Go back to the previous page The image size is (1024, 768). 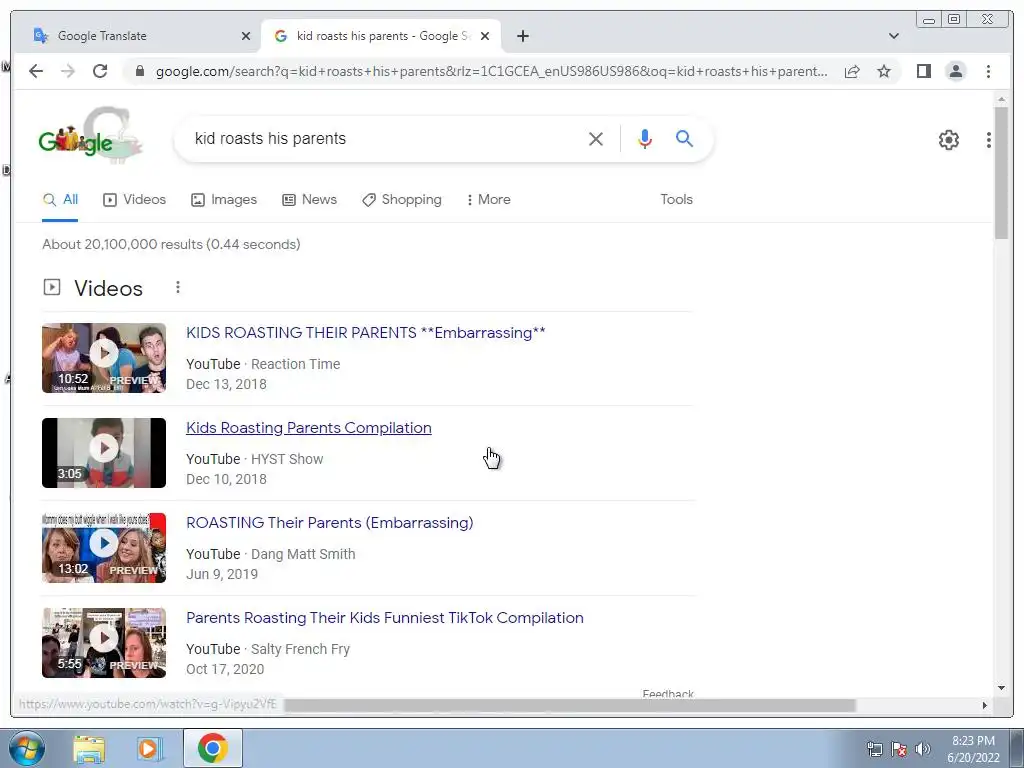coord(36,71)
